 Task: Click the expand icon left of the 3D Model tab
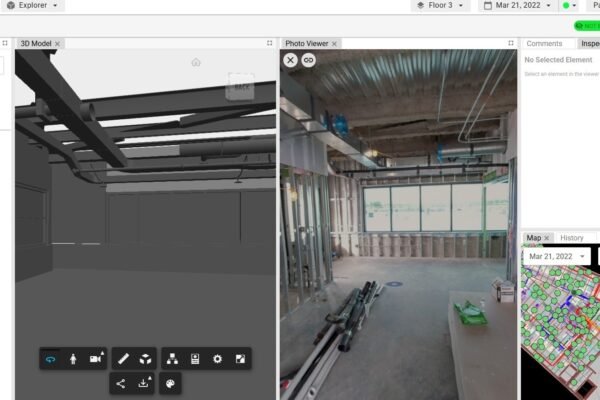tap(5, 43)
